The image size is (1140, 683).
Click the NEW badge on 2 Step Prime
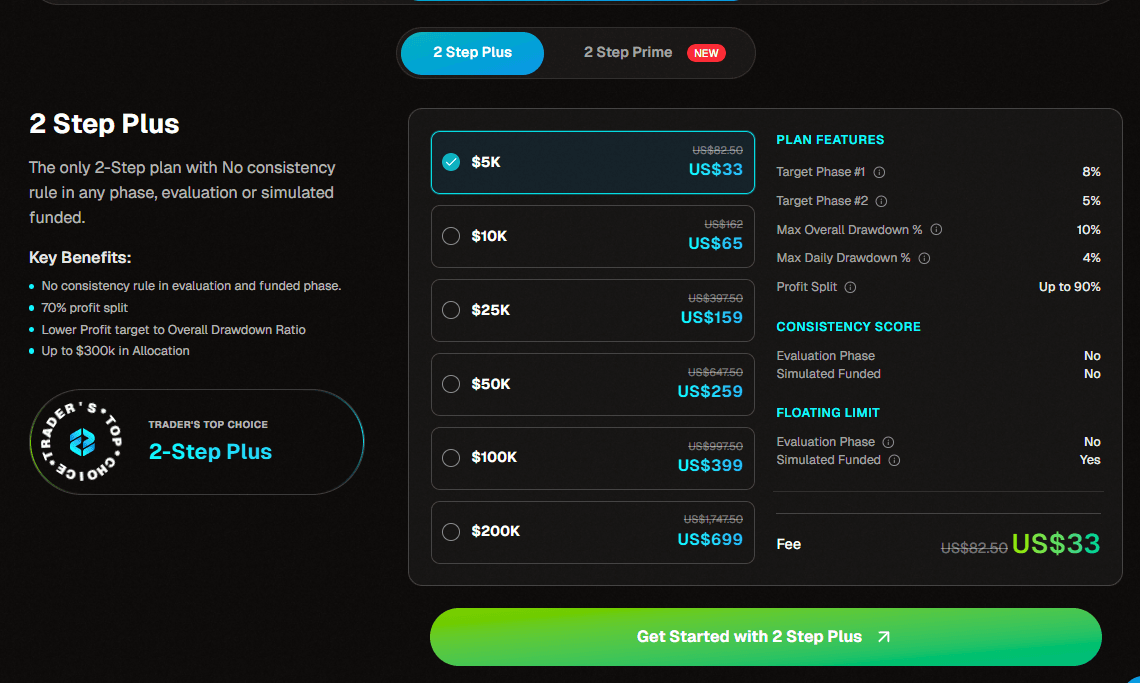706,53
